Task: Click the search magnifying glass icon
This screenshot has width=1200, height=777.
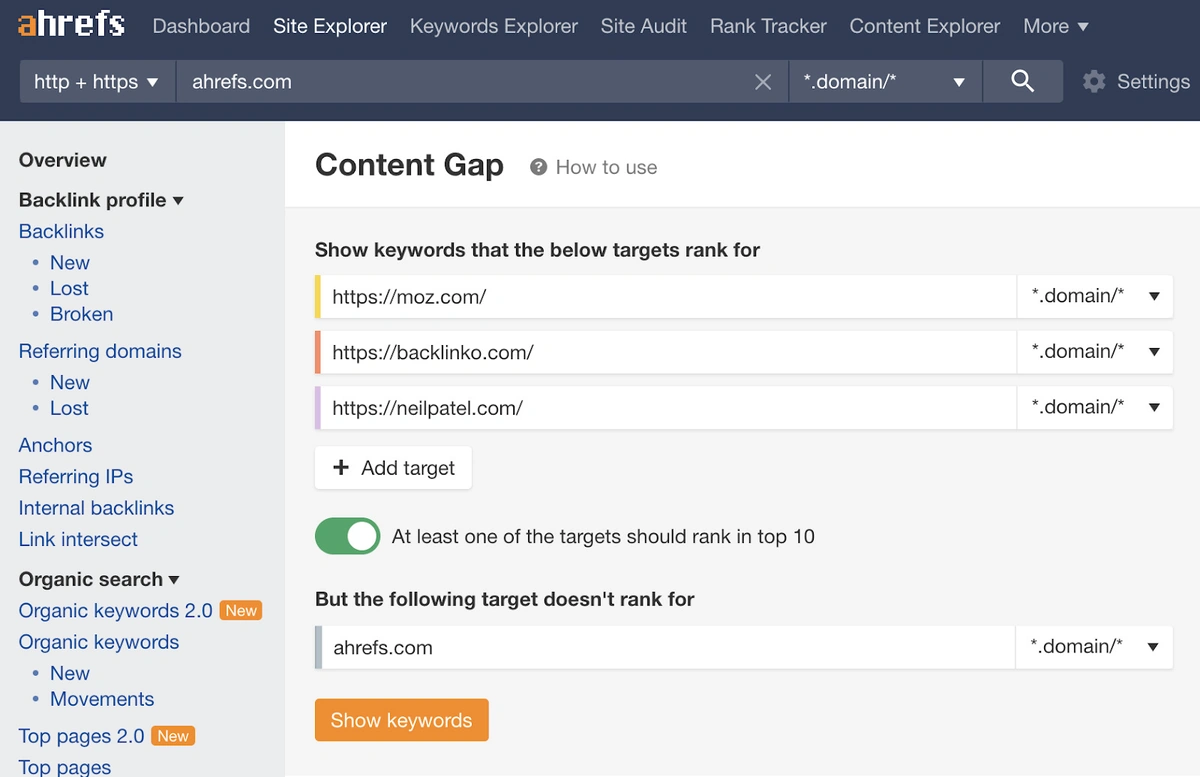Action: point(1022,81)
